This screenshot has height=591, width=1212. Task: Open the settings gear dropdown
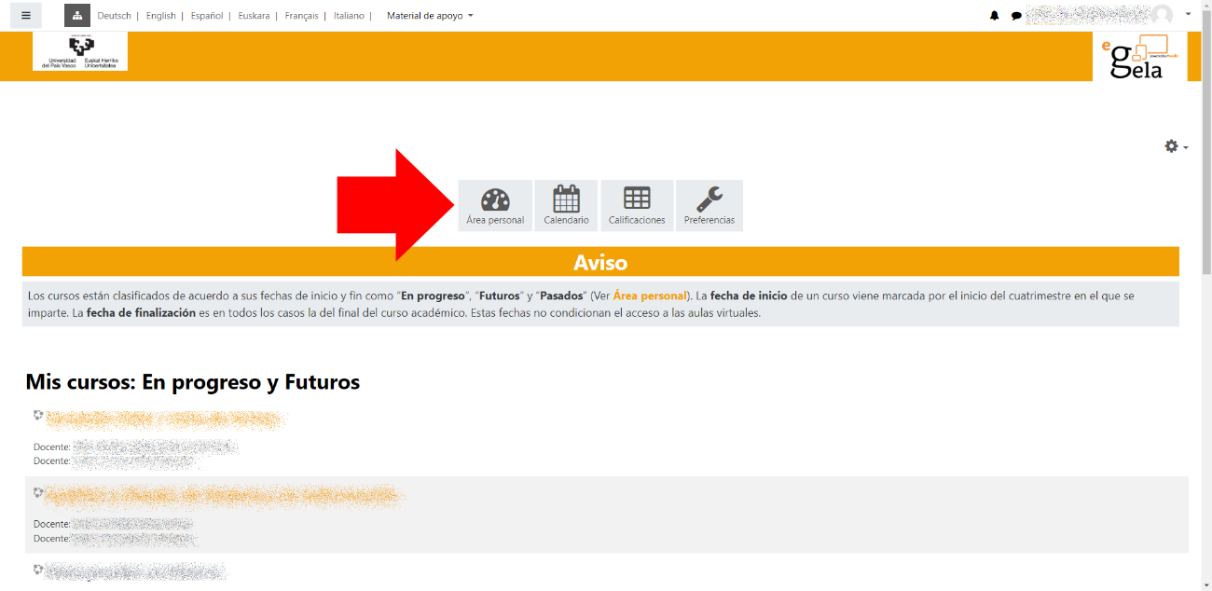[1176, 147]
